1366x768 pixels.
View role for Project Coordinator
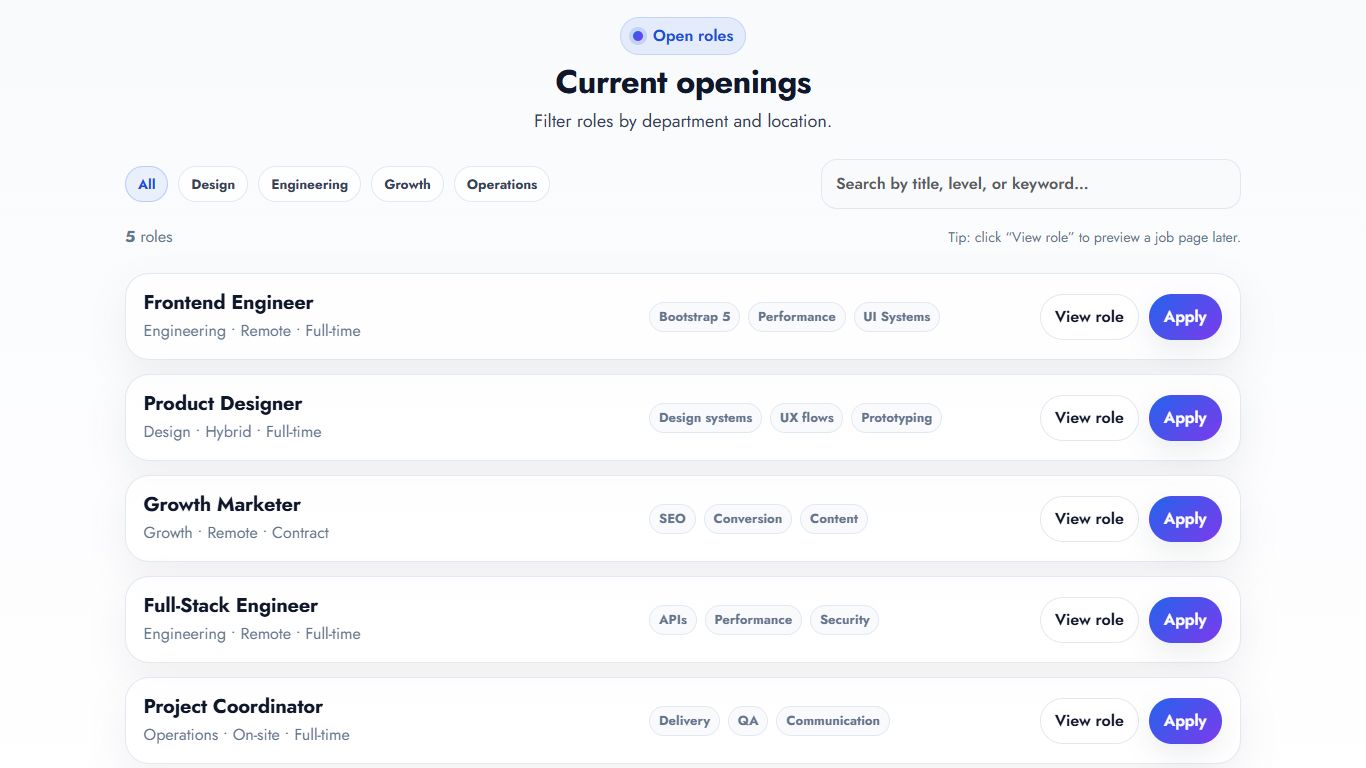tap(1089, 721)
